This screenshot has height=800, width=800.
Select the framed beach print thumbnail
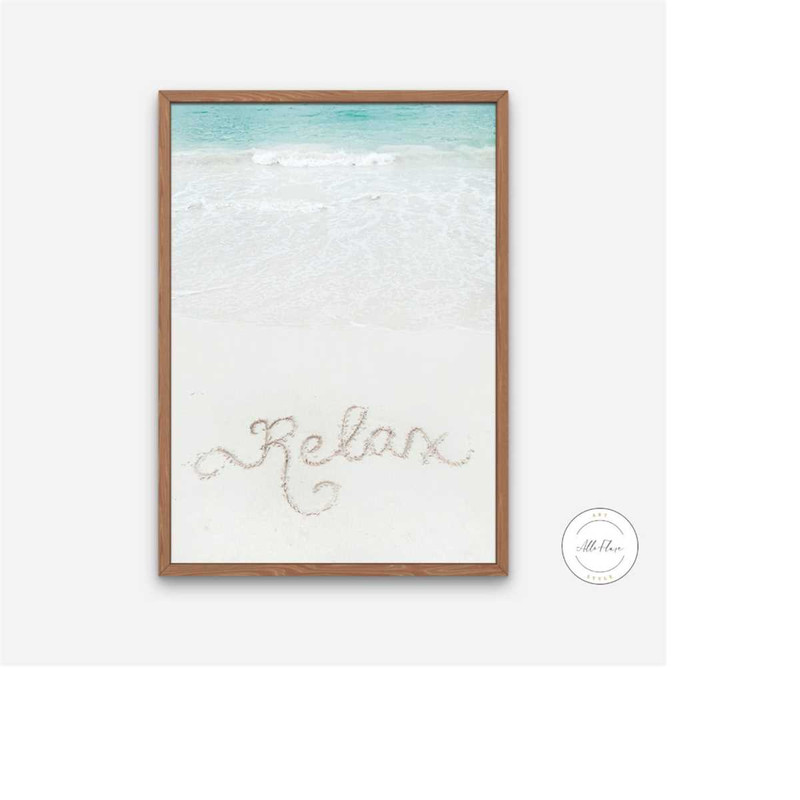click(x=333, y=334)
